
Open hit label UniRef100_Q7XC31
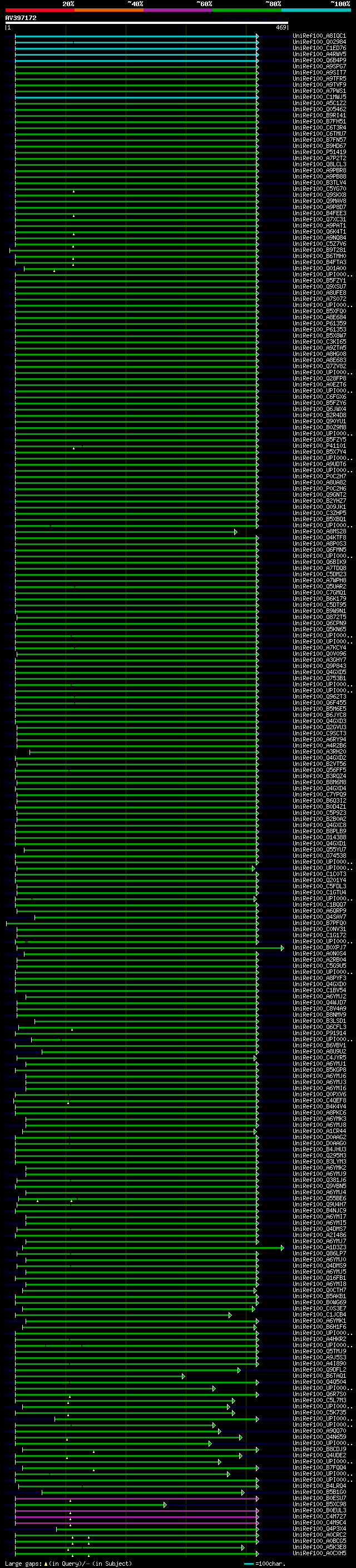click(x=319, y=220)
